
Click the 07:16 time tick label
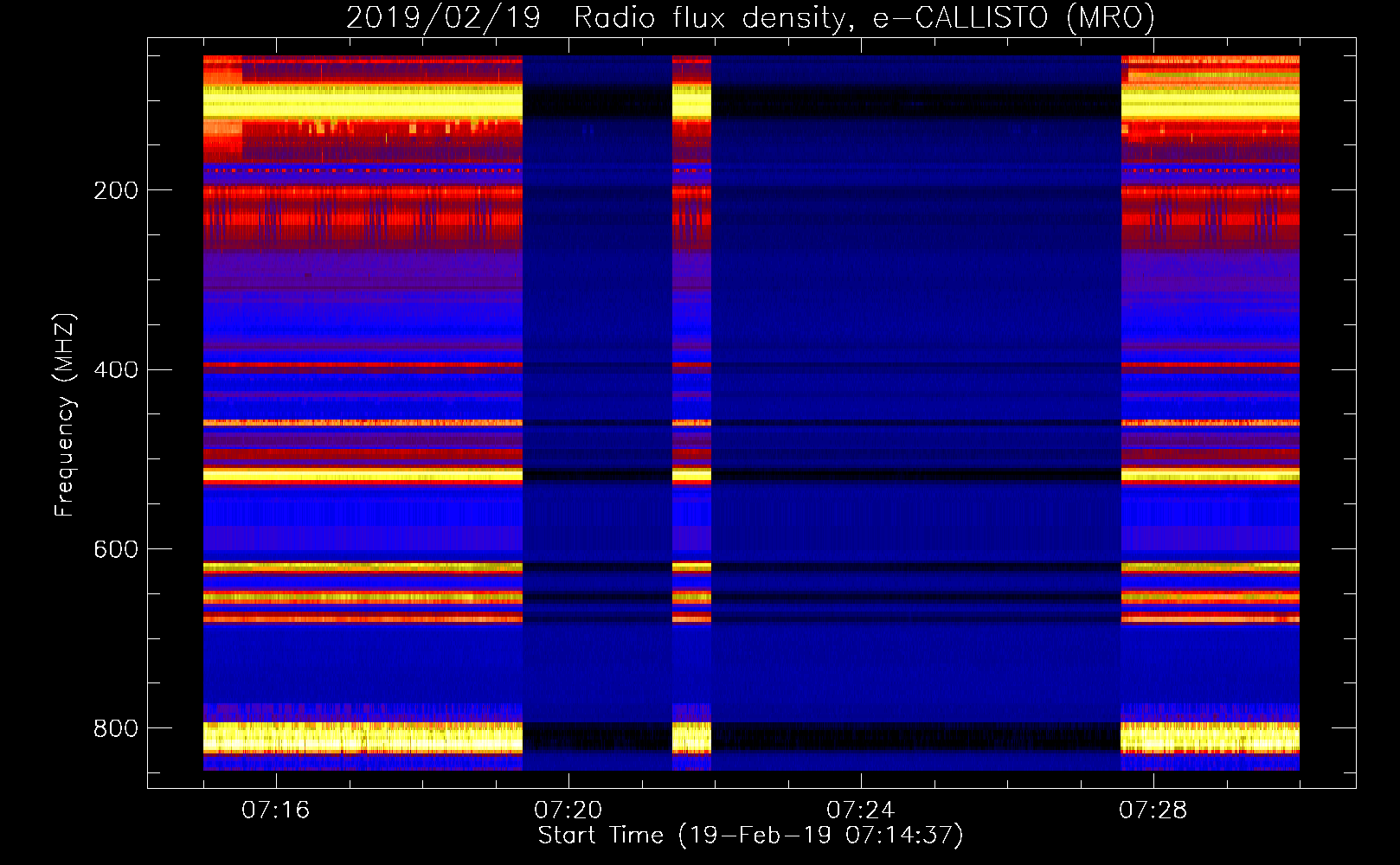(275, 811)
